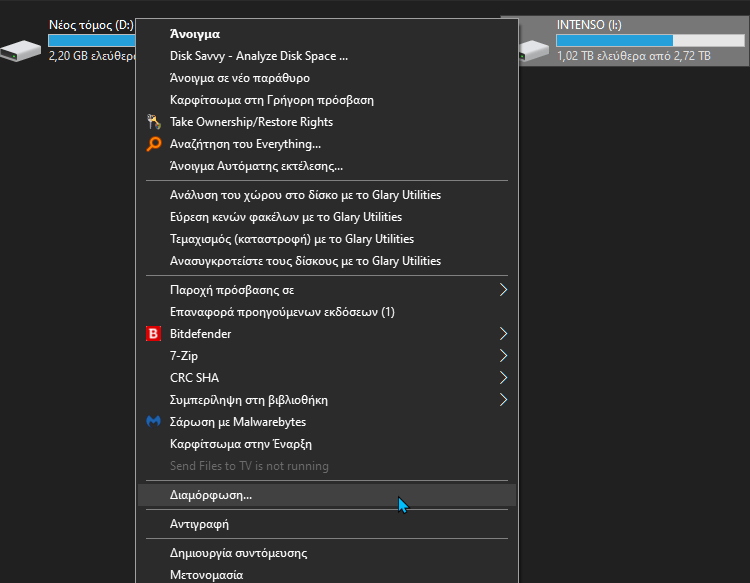Expand the 7-Zip submenu arrow

click(x=503, y=356)
